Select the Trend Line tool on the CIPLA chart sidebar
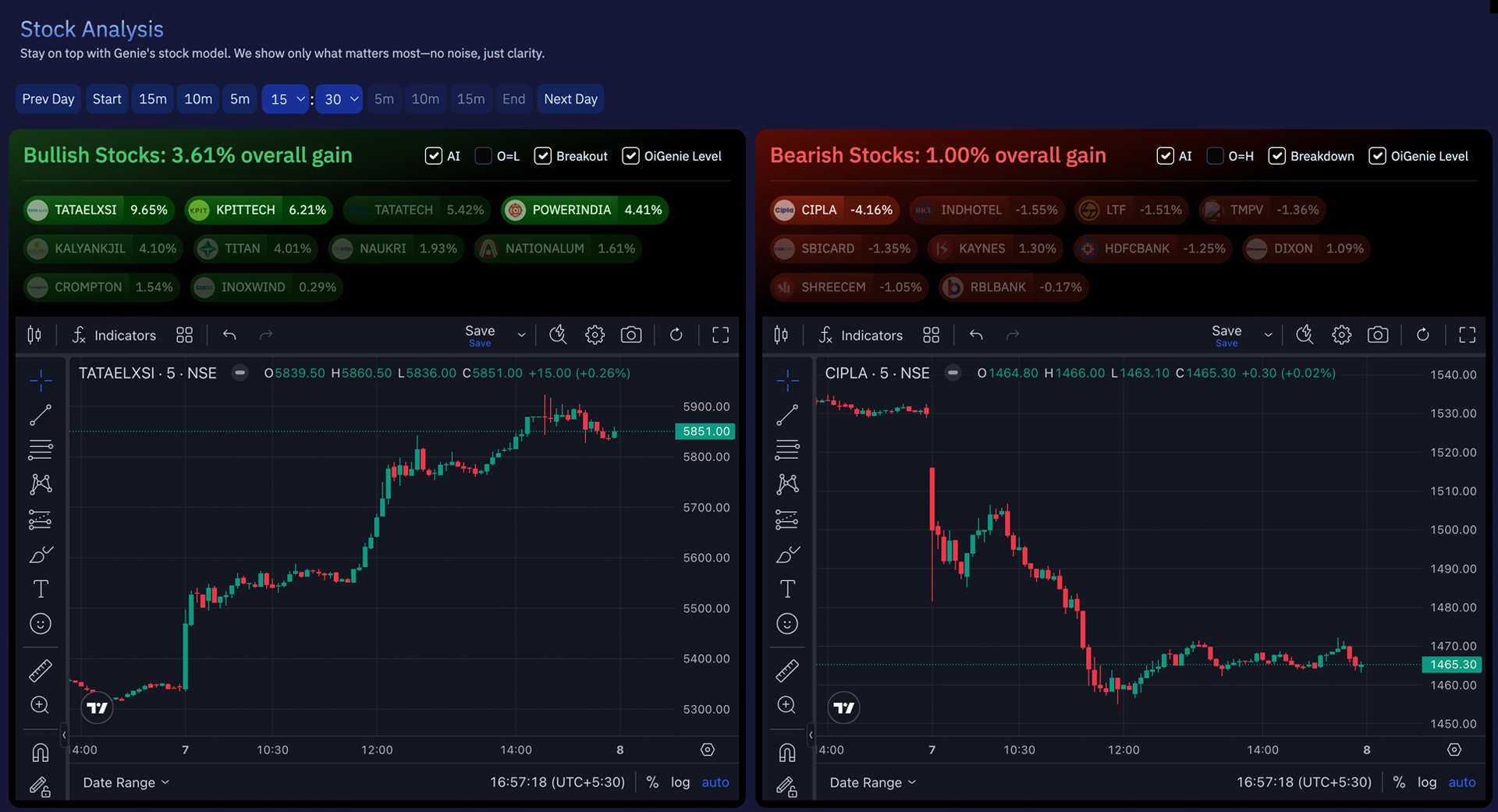1498x812 pixels. [x=787, y=415]
